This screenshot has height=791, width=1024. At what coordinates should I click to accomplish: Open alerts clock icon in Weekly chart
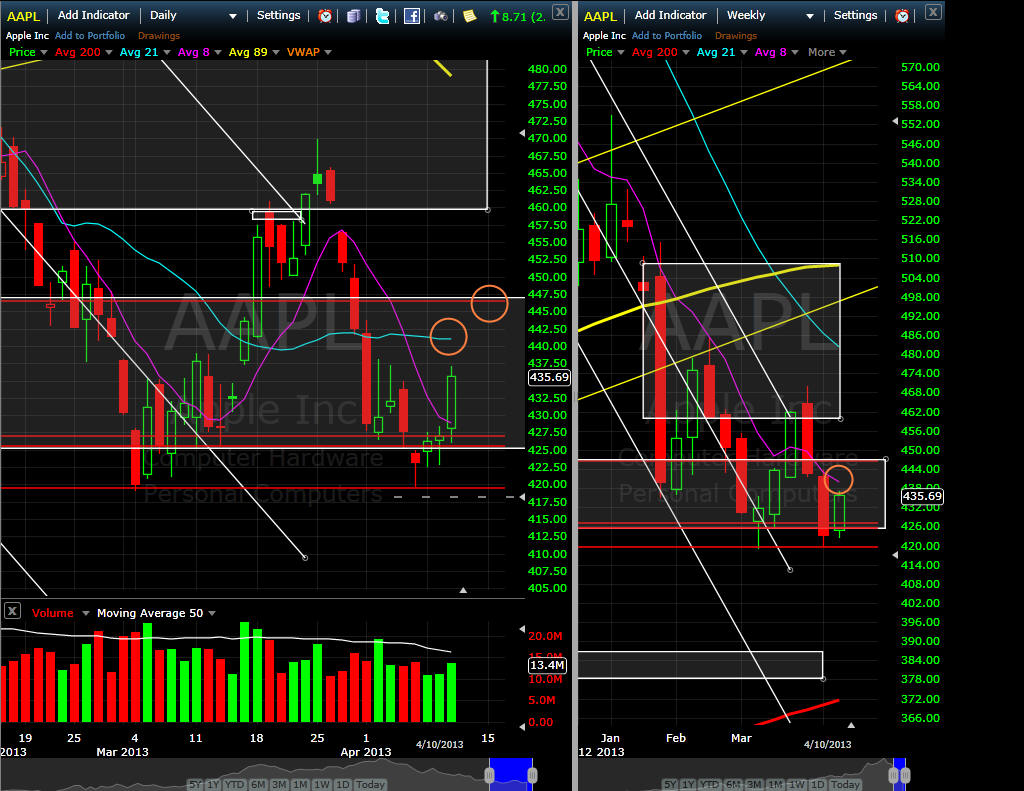(902, 16)
